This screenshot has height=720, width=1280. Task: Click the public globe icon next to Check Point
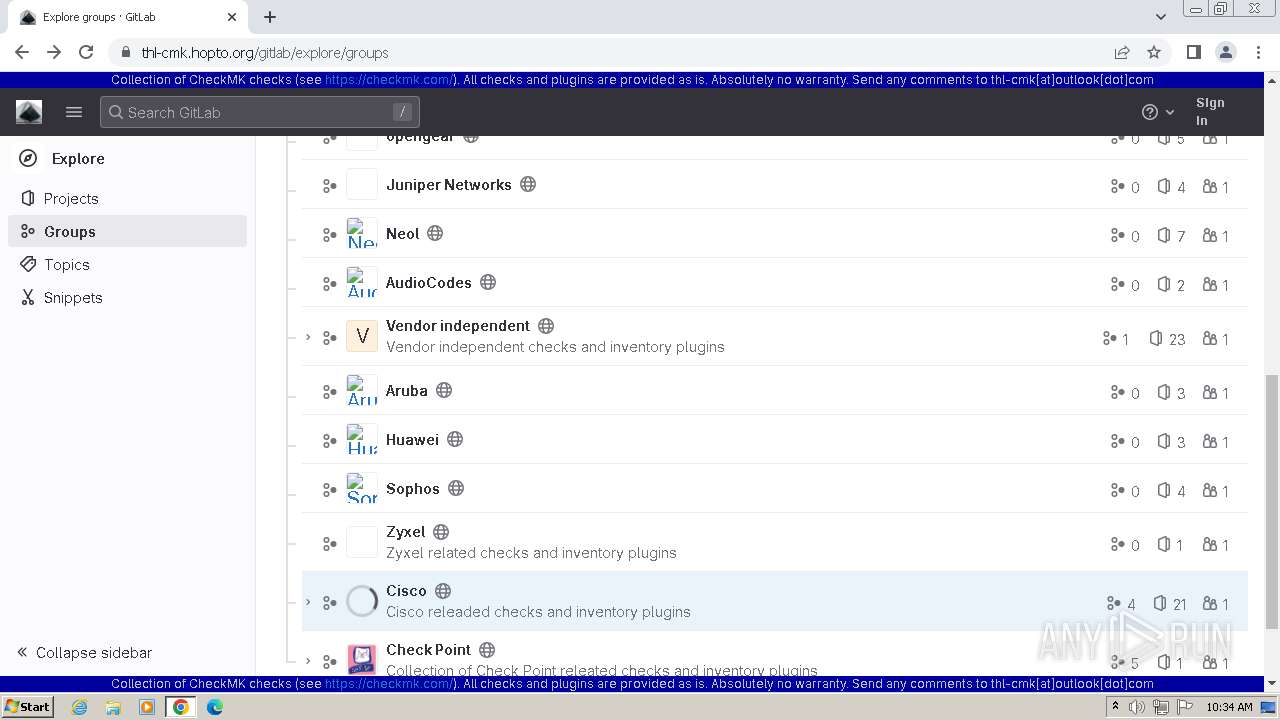tap(487, 649)
